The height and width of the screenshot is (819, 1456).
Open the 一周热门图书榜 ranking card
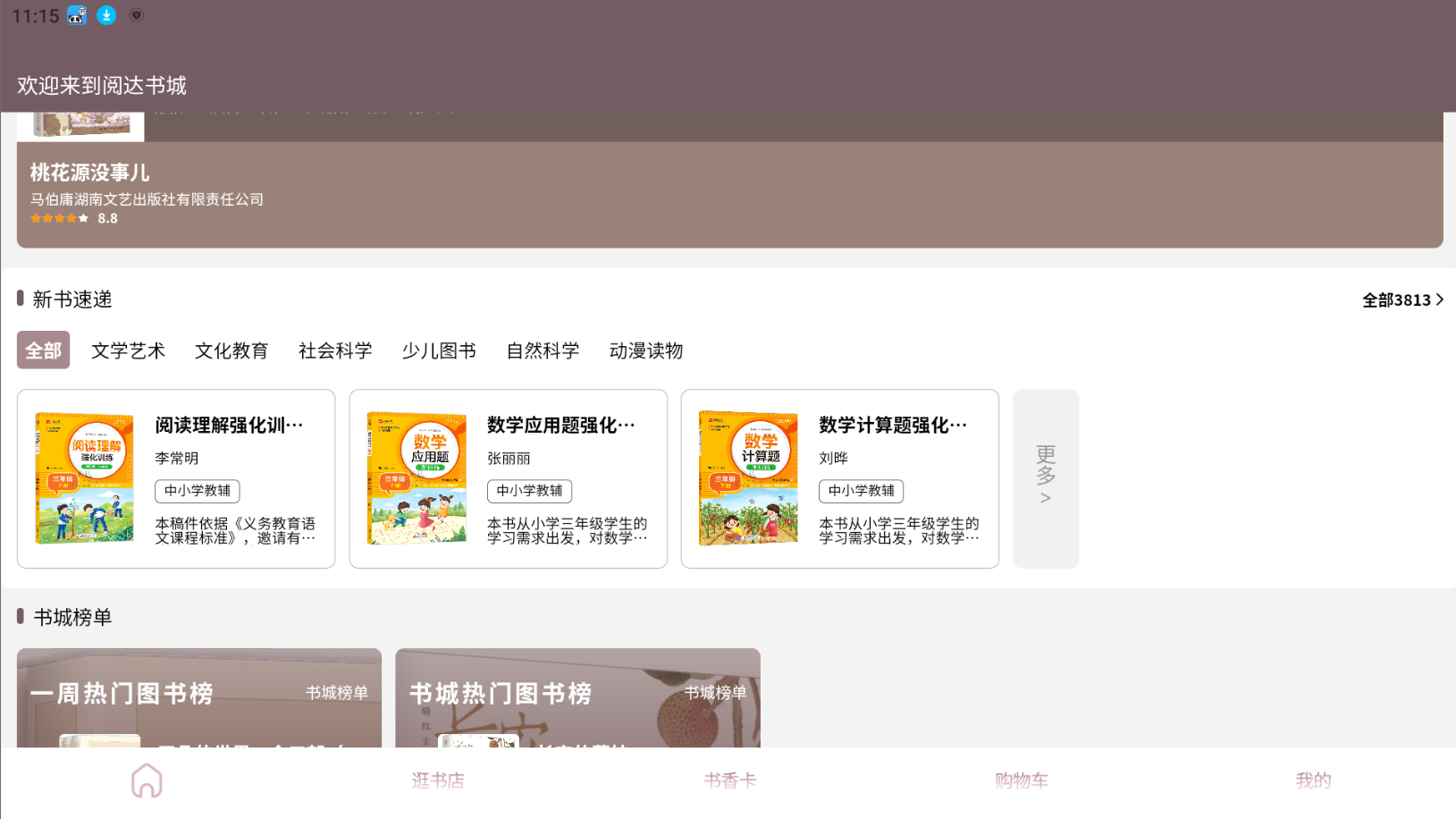(199, 697)
